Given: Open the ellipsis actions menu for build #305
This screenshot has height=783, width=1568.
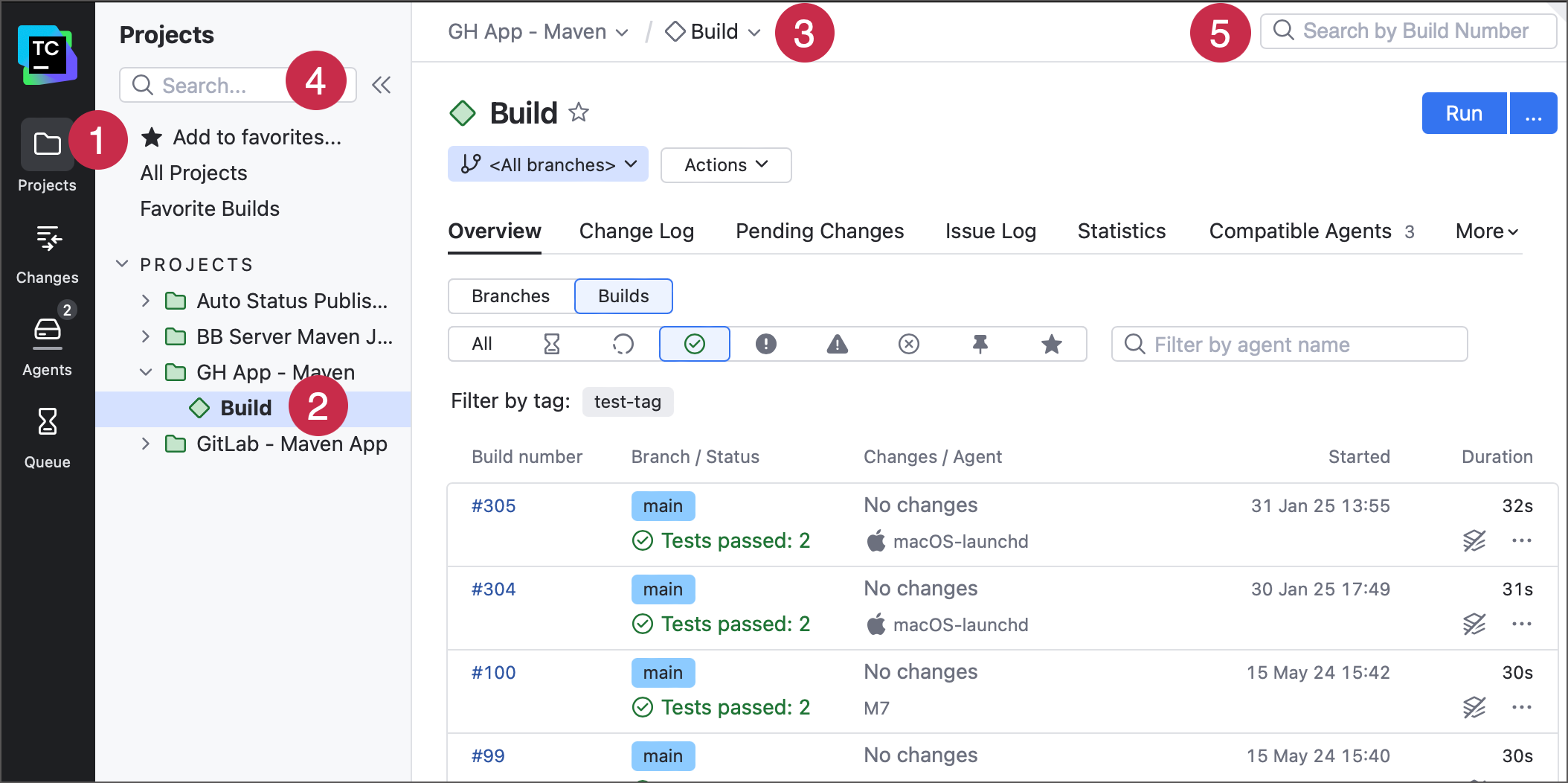Looking at the screenshot, I should tap(1522, 540).
